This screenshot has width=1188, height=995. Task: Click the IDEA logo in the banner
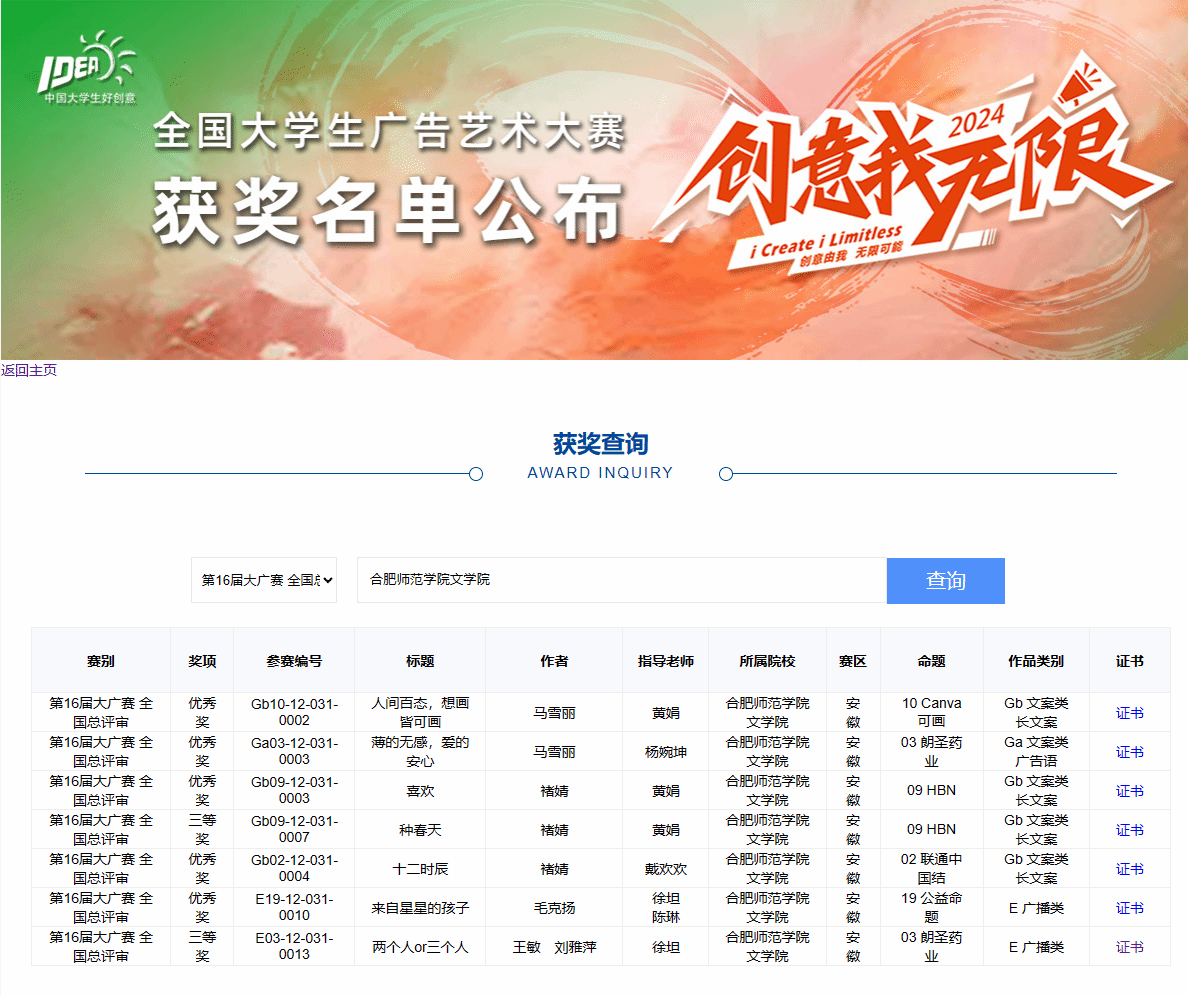87,70
